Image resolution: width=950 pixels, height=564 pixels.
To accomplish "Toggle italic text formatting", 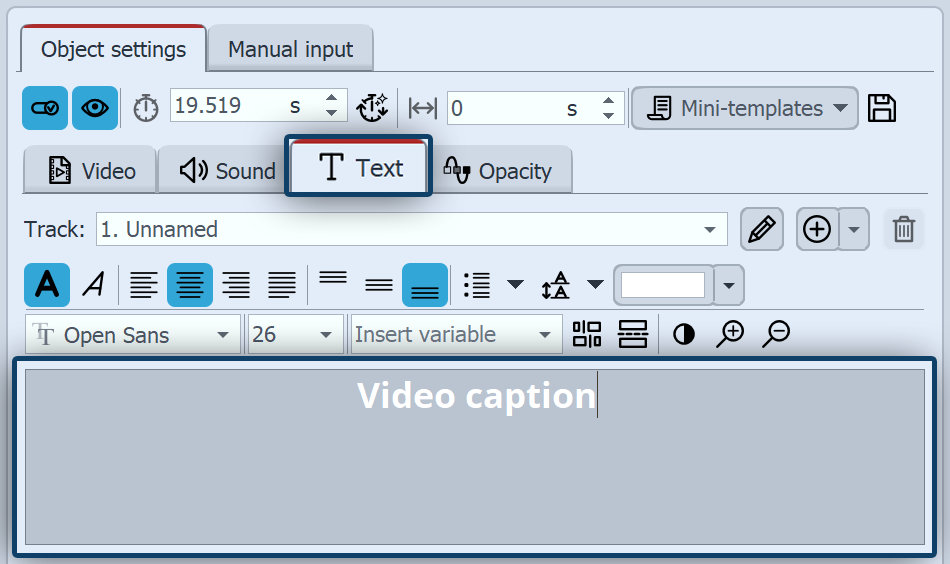I will (x=94, y=285).
